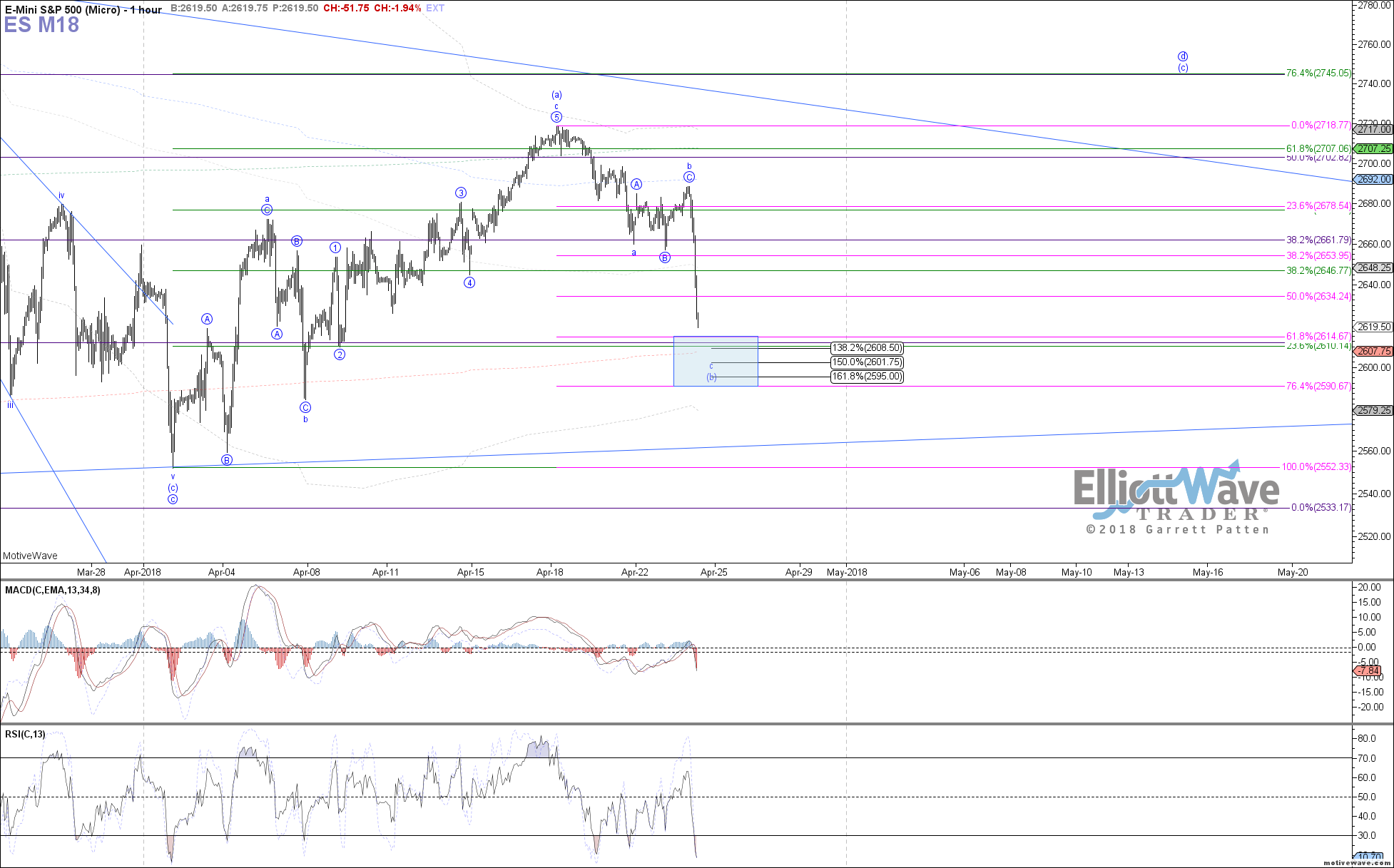Viewport: 1394px width, 868px height.
Task: Click the red 2607.75 price tag
Action: (1373, 351)
